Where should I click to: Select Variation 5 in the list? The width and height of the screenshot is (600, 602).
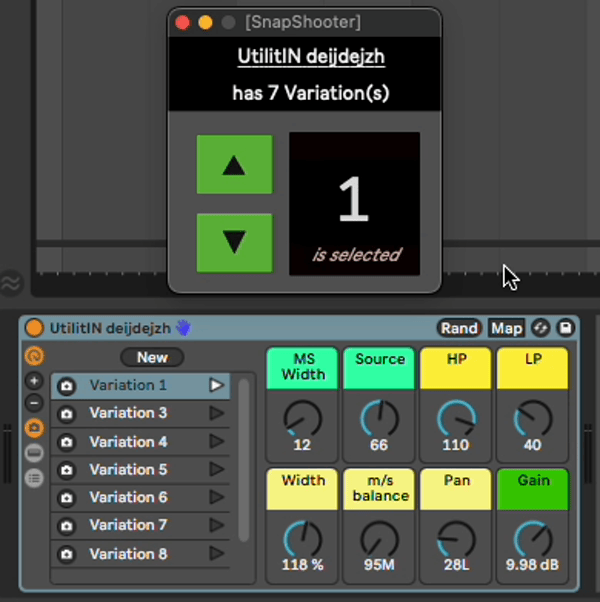pyautogui.click(x=128, y=469)
